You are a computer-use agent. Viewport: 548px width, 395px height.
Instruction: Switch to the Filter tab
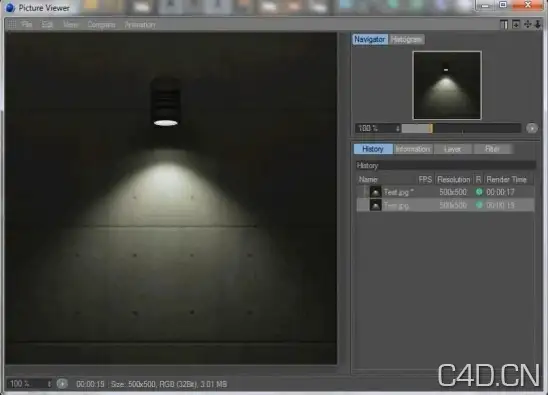tap(492, 149)
